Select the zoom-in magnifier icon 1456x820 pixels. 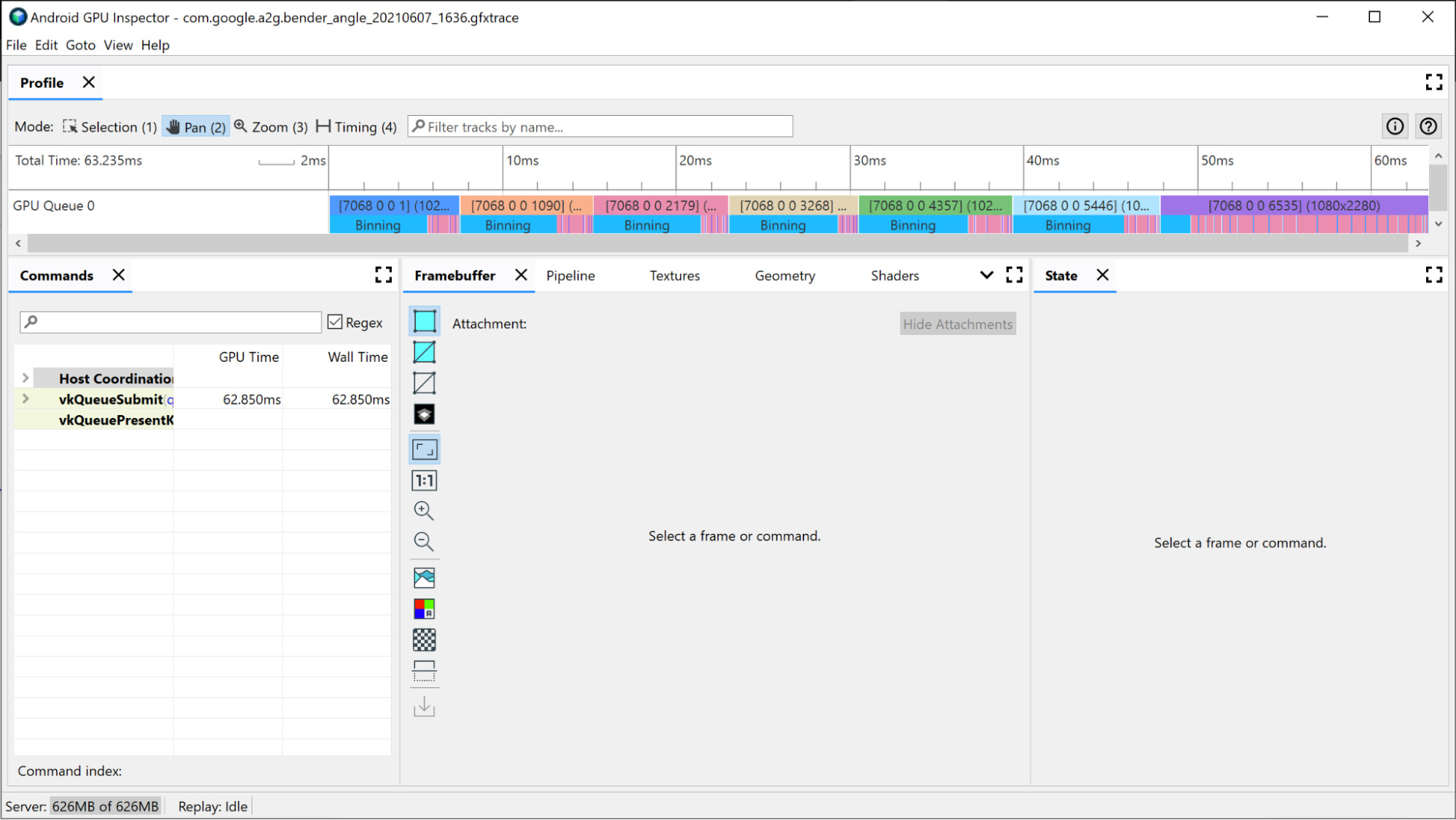point(423,511)
